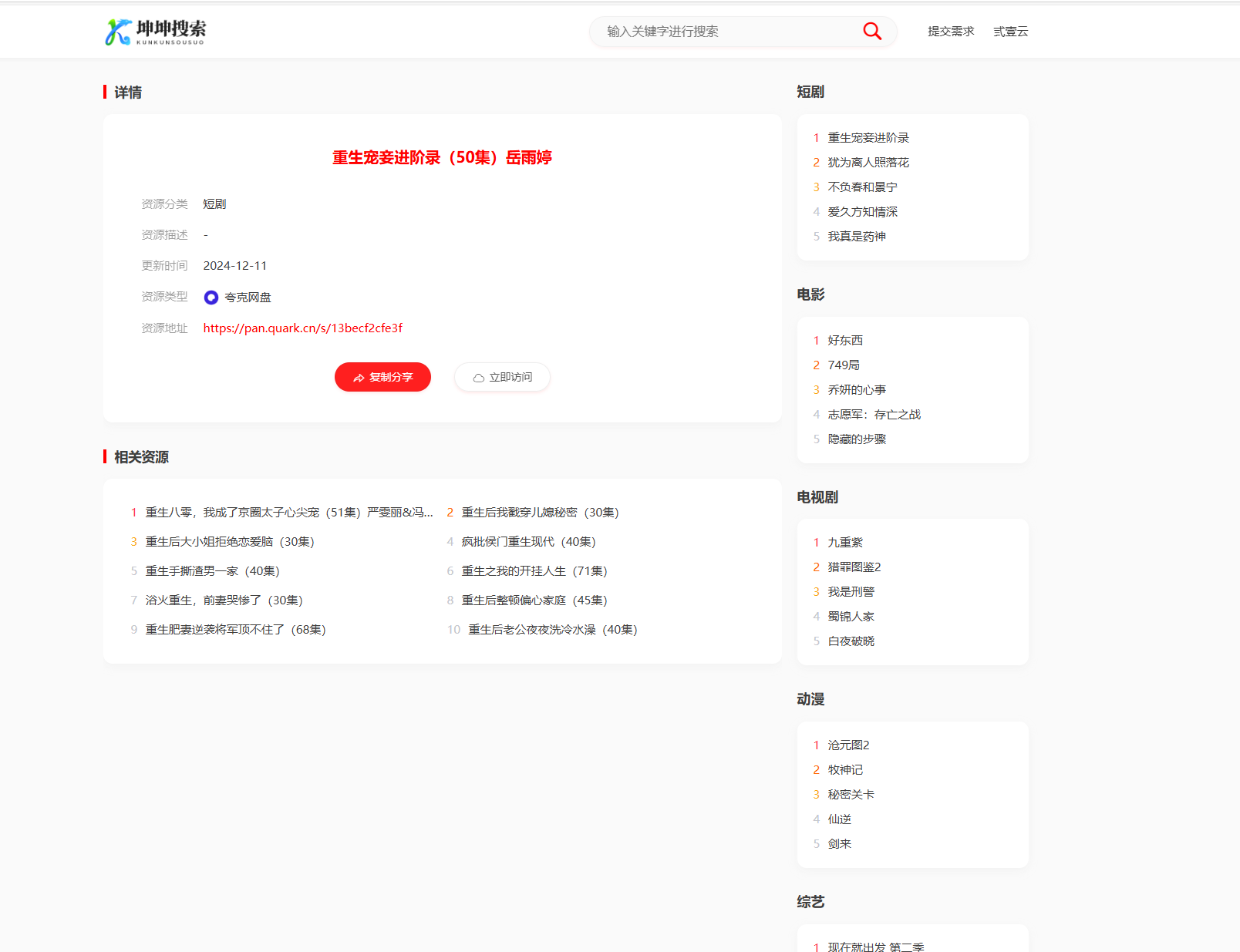Open 我真是药神 in the 短剧 list

pyautogui.click(x=857, y=237)
